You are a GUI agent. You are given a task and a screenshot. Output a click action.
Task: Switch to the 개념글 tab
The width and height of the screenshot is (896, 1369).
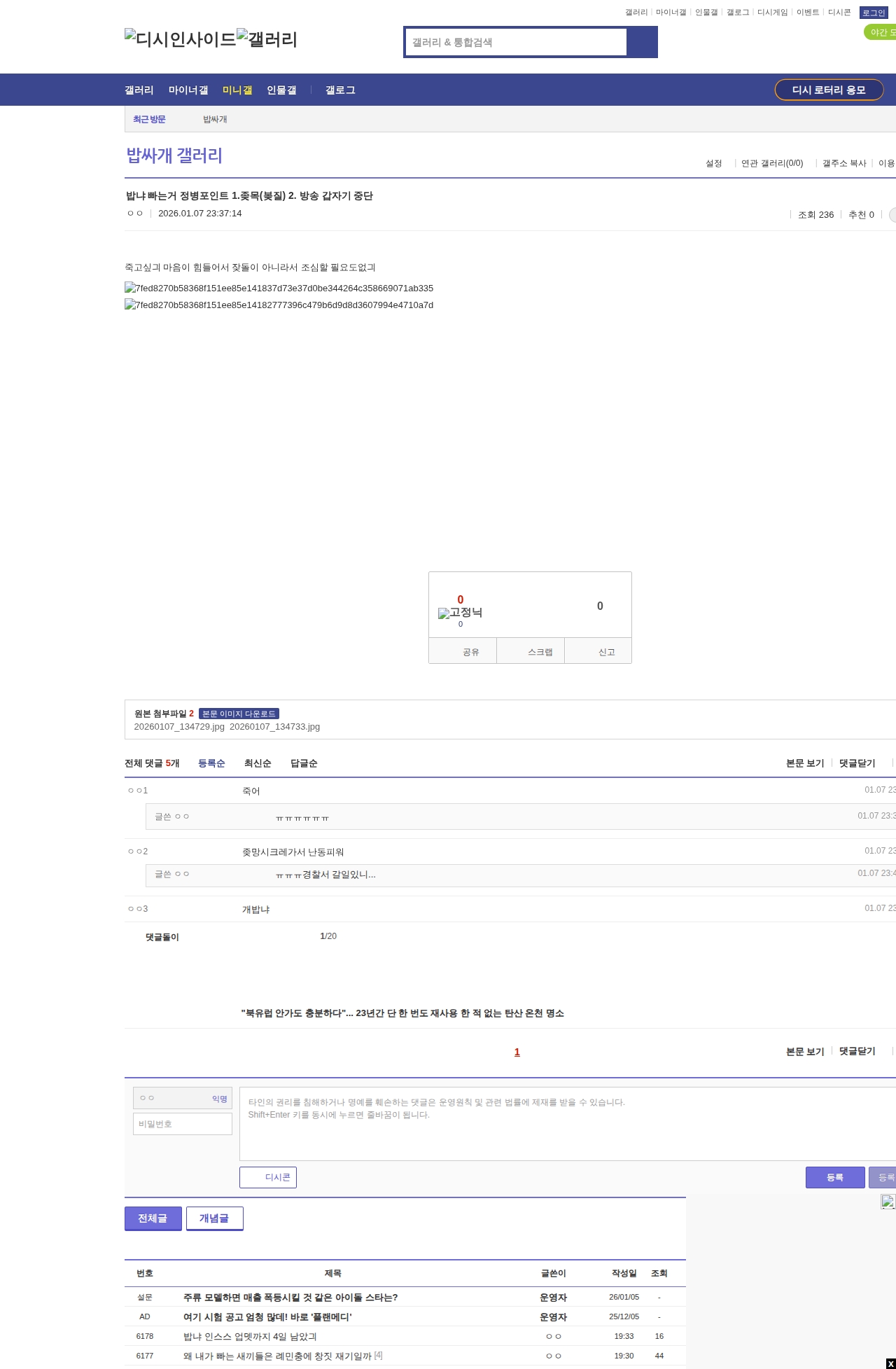(x=214, y=1218)
